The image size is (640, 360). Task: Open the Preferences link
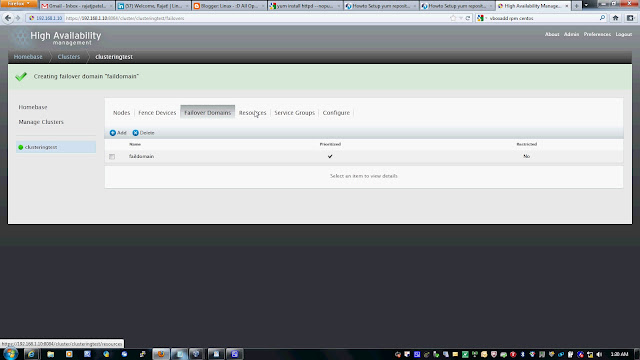tap(597, 34)
